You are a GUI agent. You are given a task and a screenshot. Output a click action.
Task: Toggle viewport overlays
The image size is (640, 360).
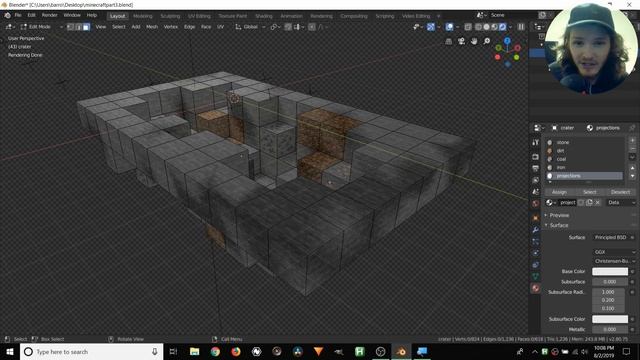pyautogui.click(x=449, y=27)
